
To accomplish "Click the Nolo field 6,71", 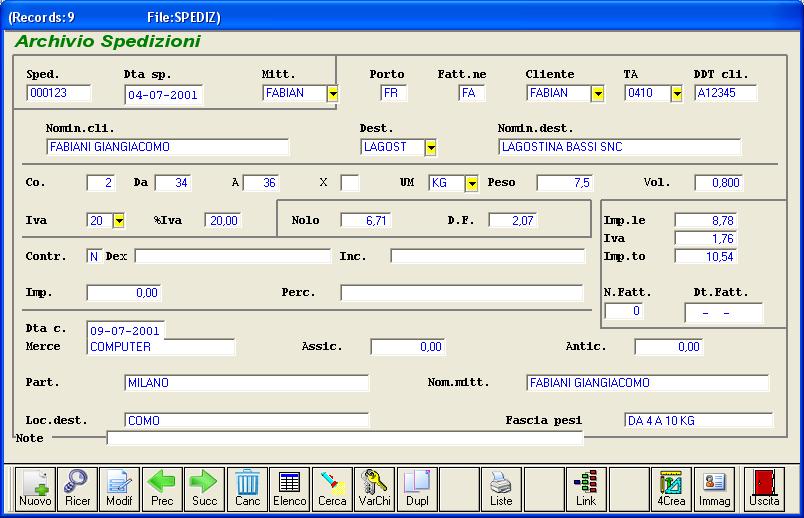I will point(366,221).
